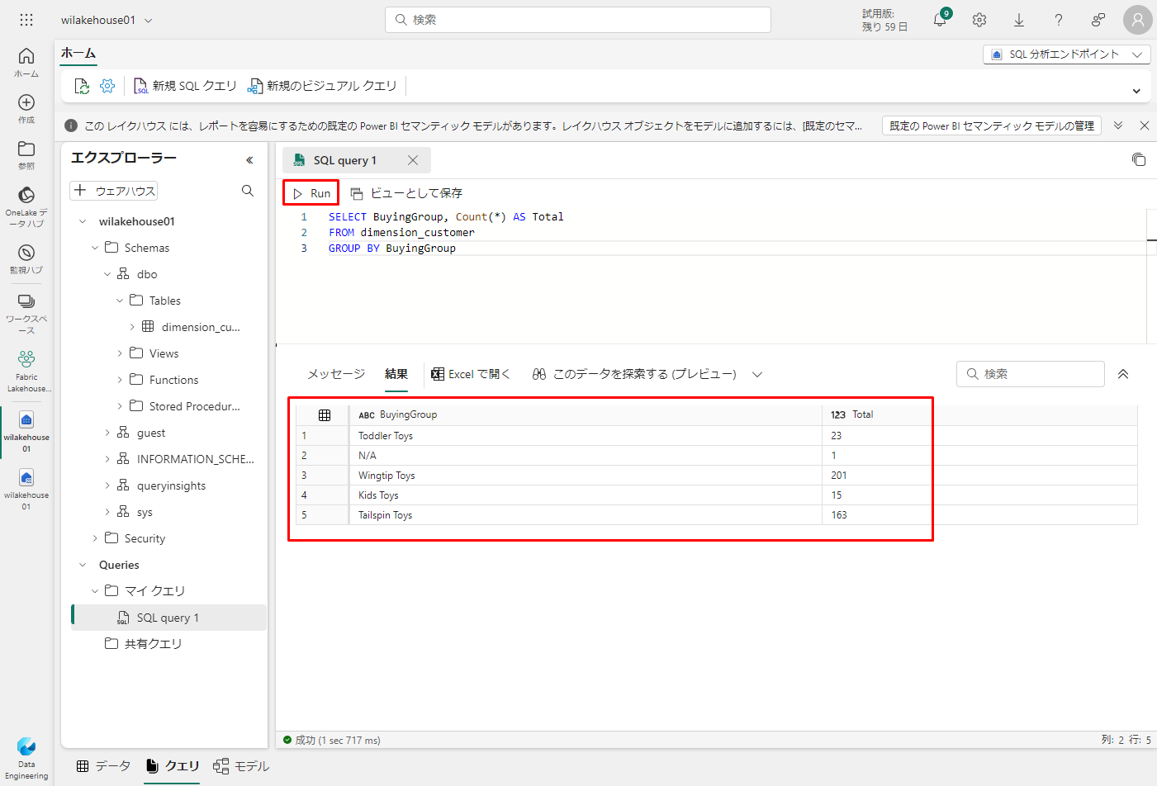Image resolution: width=1157 pixels, height=786 pixels.
Task: Expand the guest schema
Action: point(107,433)
